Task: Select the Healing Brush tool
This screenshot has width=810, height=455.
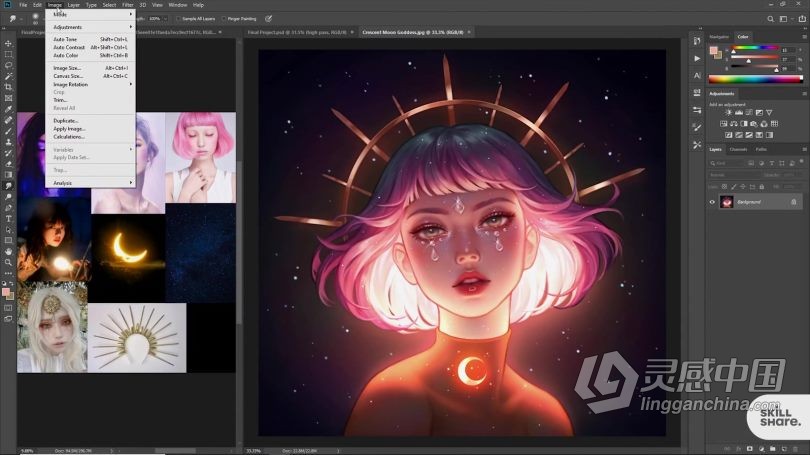Action: coord(8,120)
